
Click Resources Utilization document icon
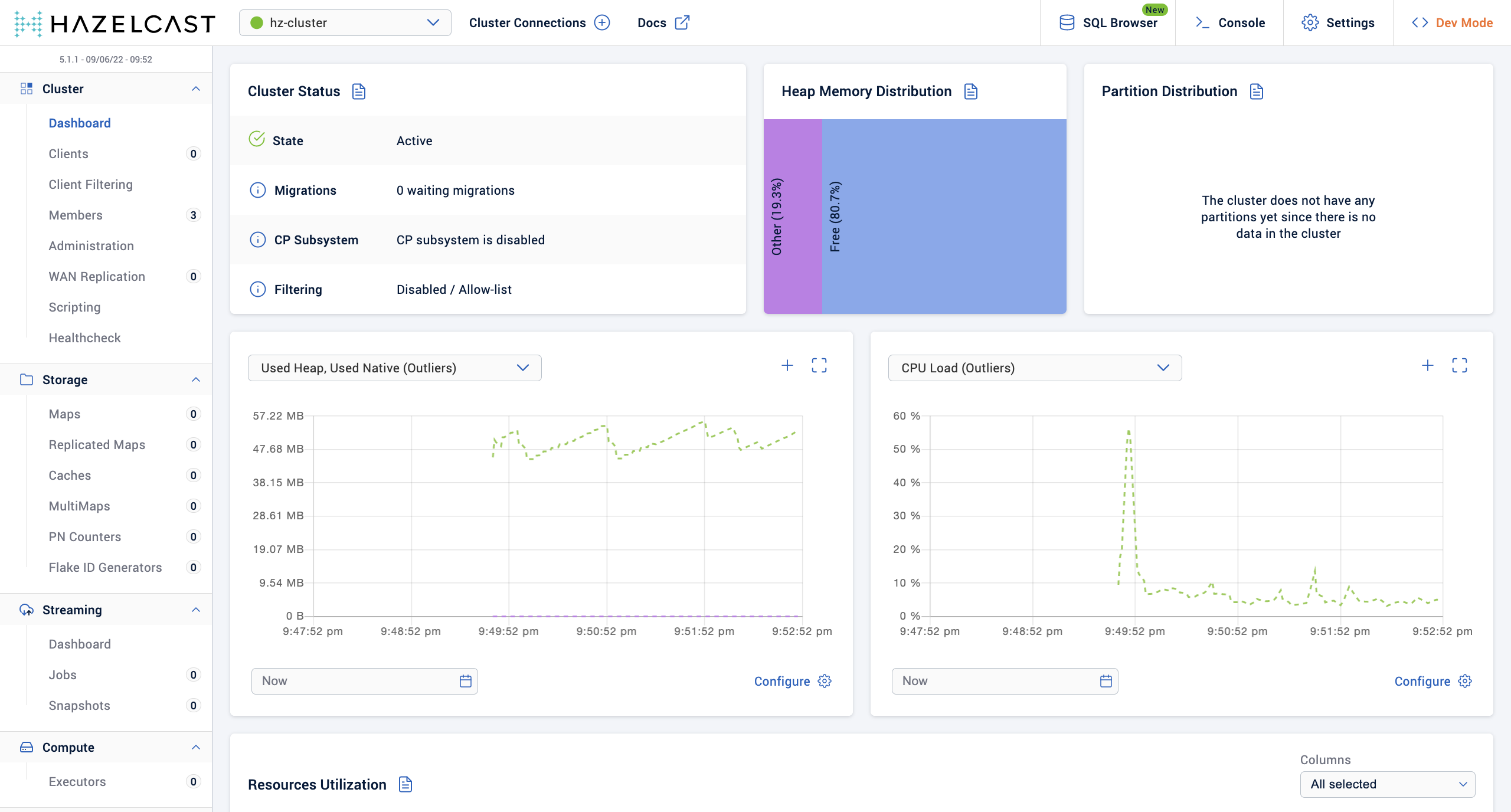point(405,784)
